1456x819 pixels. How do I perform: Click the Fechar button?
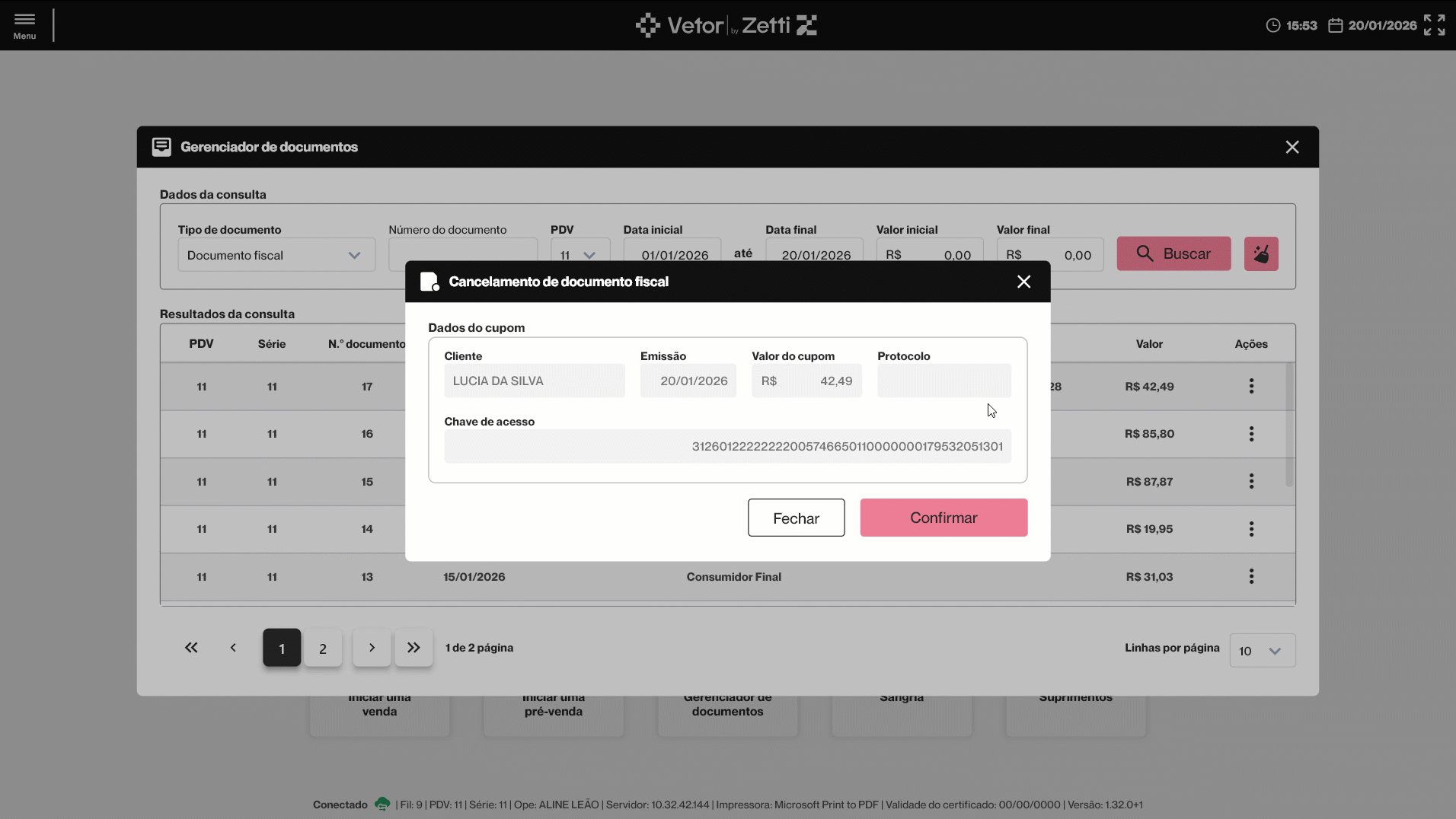coord(796,518)
